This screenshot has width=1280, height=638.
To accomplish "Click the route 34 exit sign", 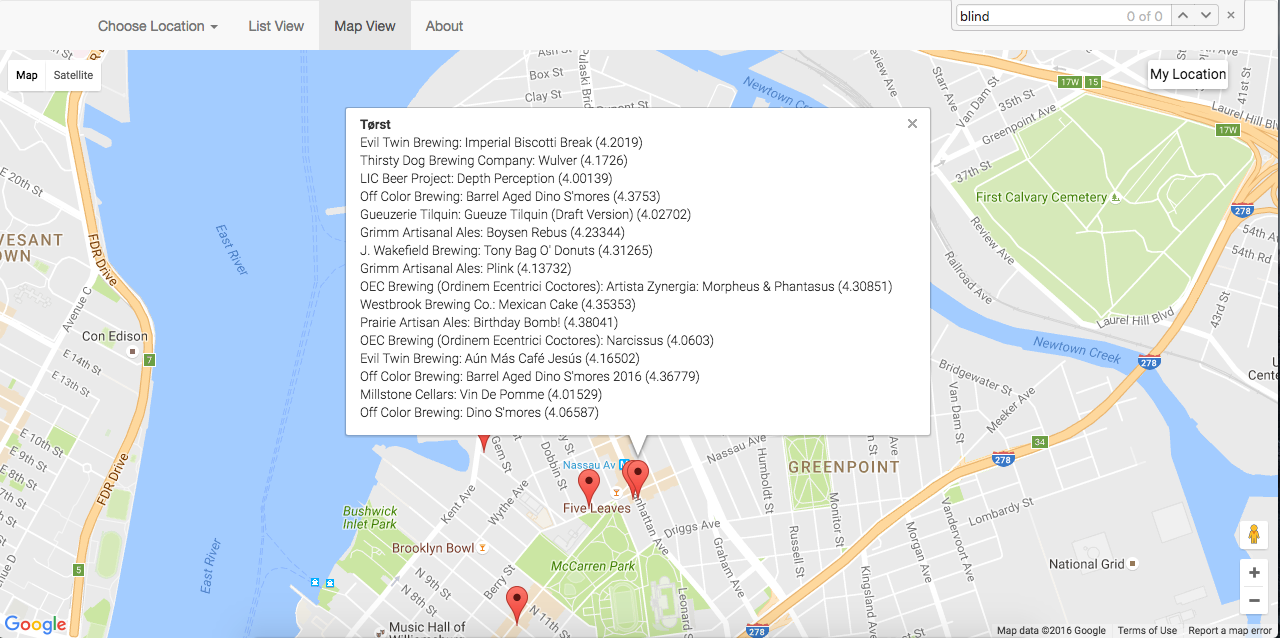I will coord(1040,442).
